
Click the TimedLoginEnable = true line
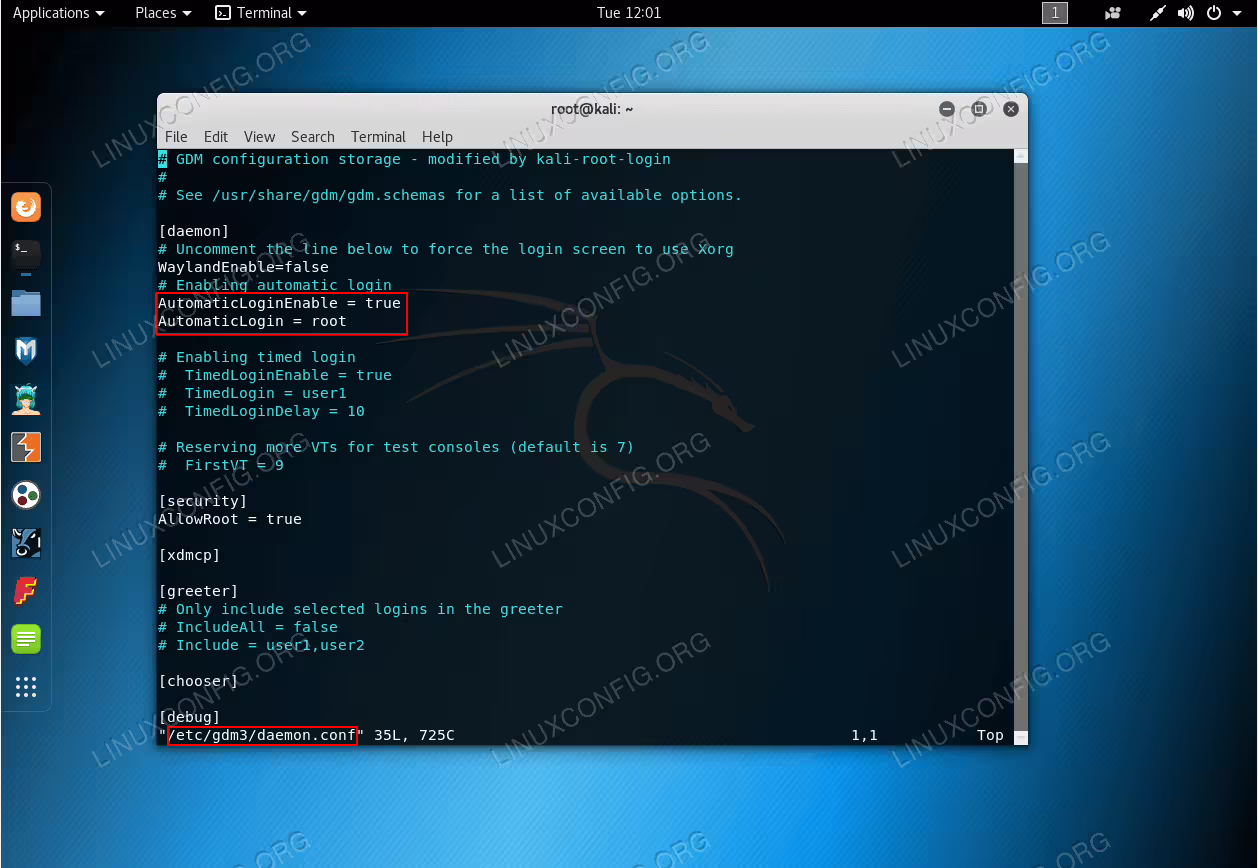[275, 375]
